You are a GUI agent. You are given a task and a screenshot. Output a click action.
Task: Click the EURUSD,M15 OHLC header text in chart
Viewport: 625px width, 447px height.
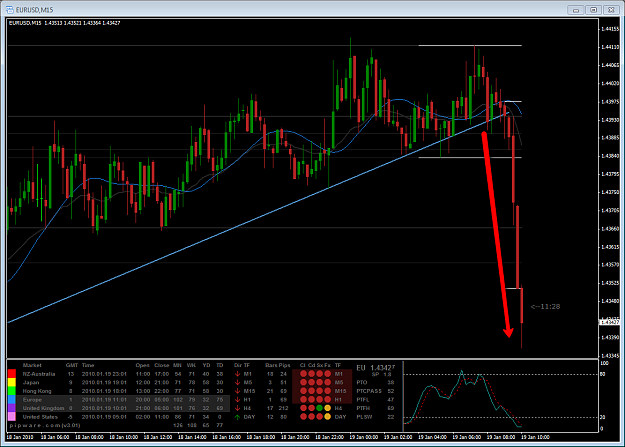(65, 23)
